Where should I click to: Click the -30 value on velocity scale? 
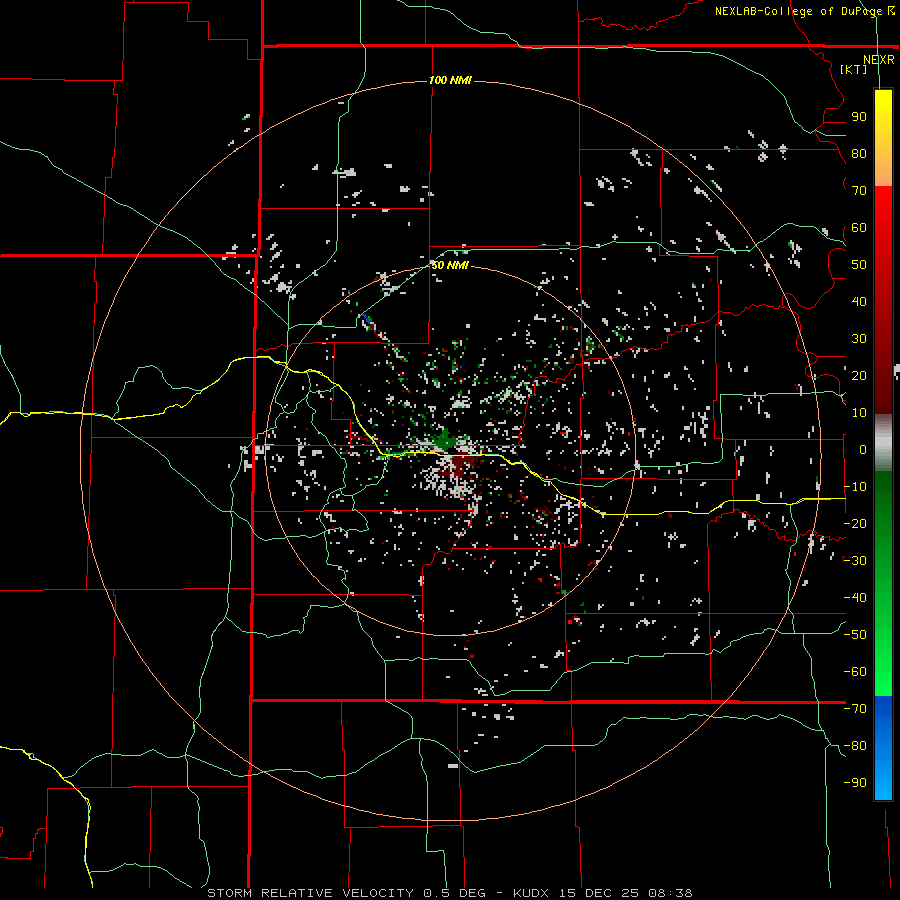pyautogui.click(x=855, y=561)
